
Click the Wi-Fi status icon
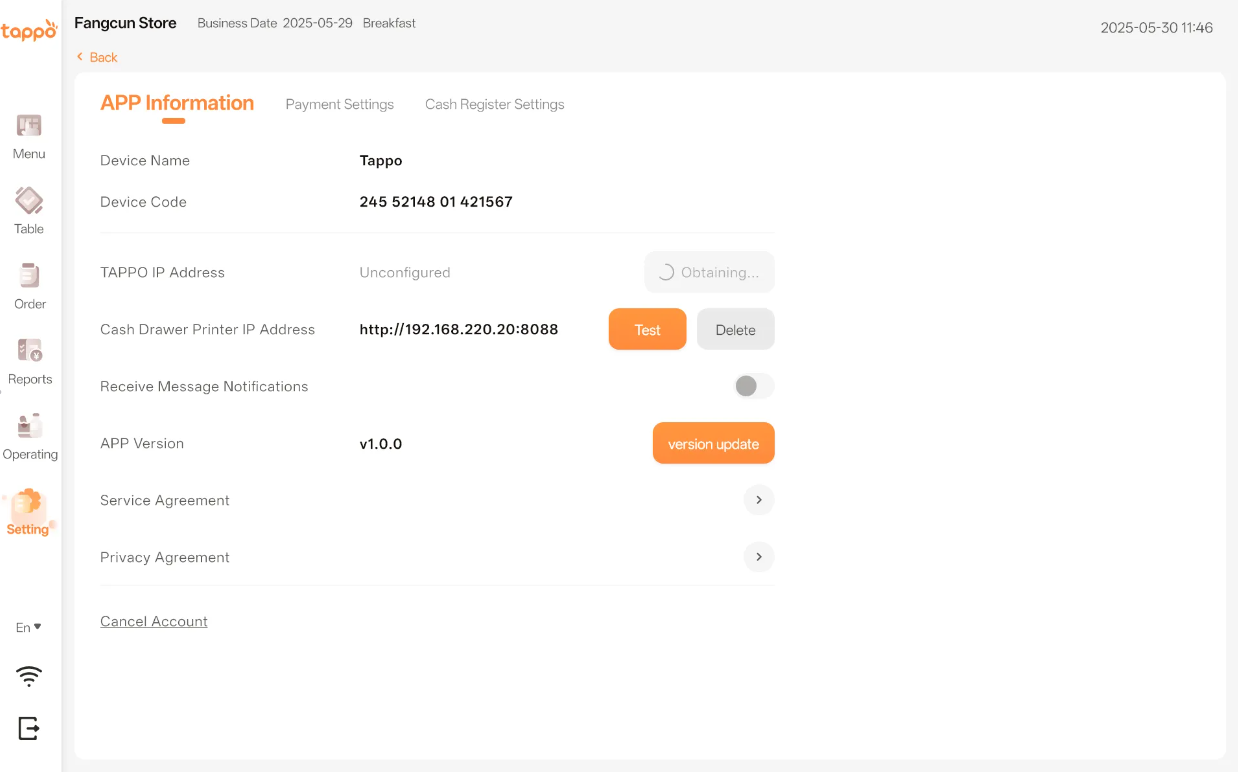pyautogui.click(x=29, y=677)
